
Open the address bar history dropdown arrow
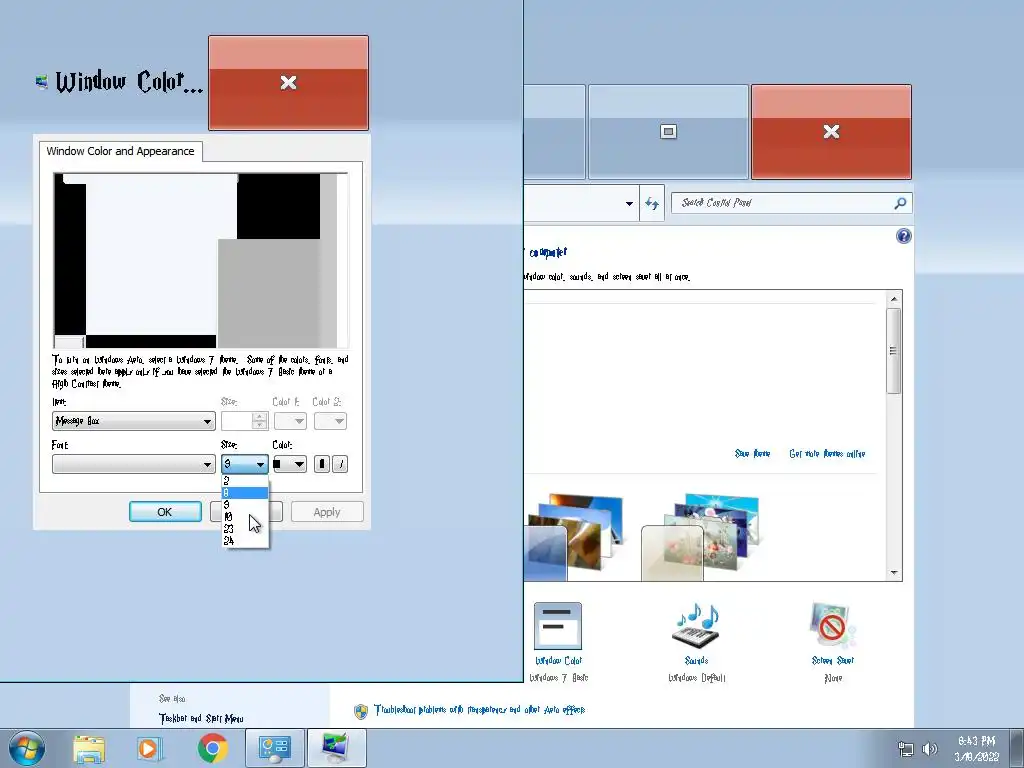(629, 204)
